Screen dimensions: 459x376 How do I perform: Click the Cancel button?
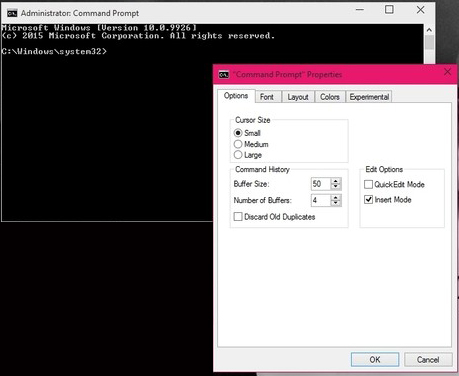click(x=428, y=359)
